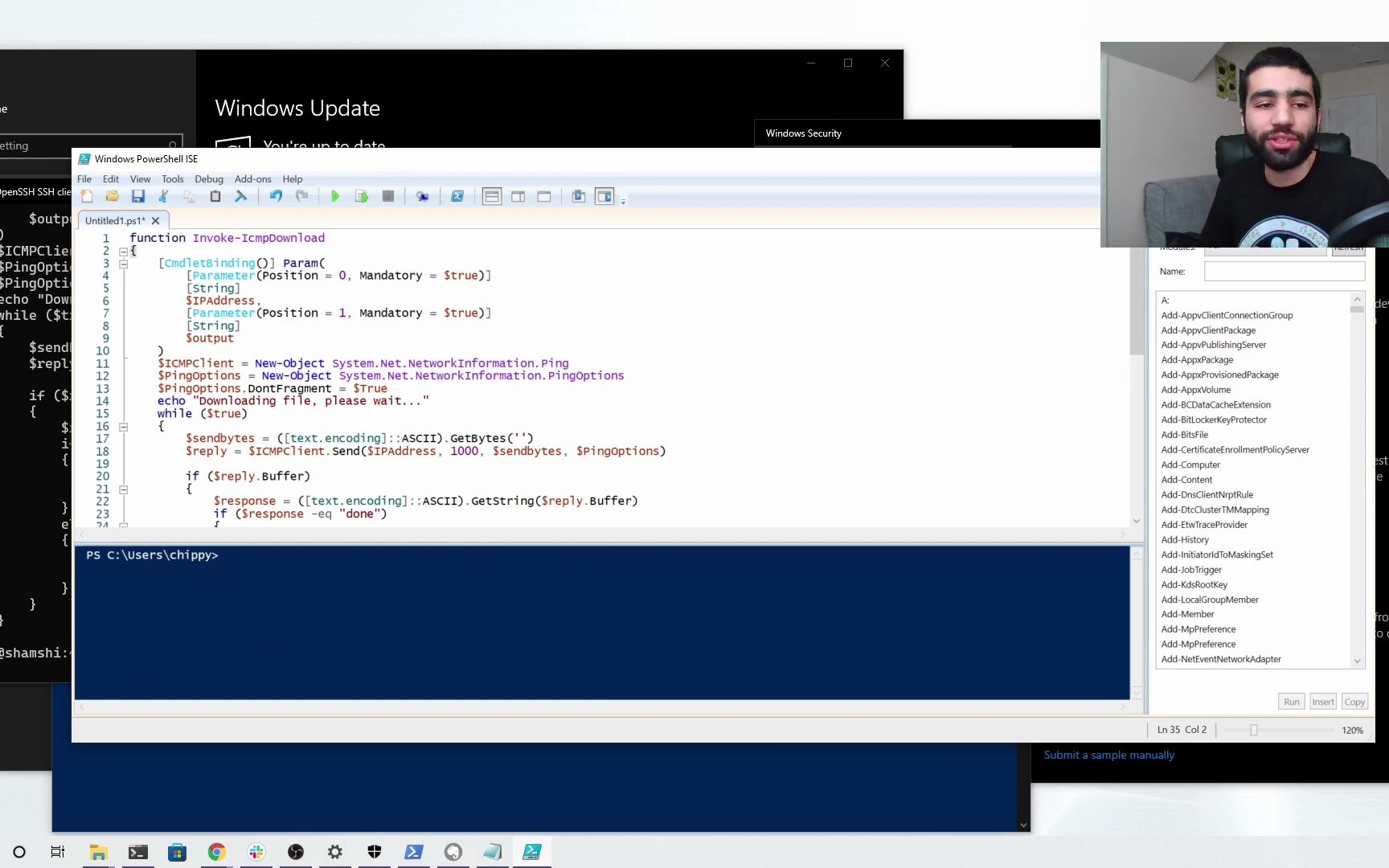
Task: Click the Insert button in Commands pane
Action: click(1323, 702)
